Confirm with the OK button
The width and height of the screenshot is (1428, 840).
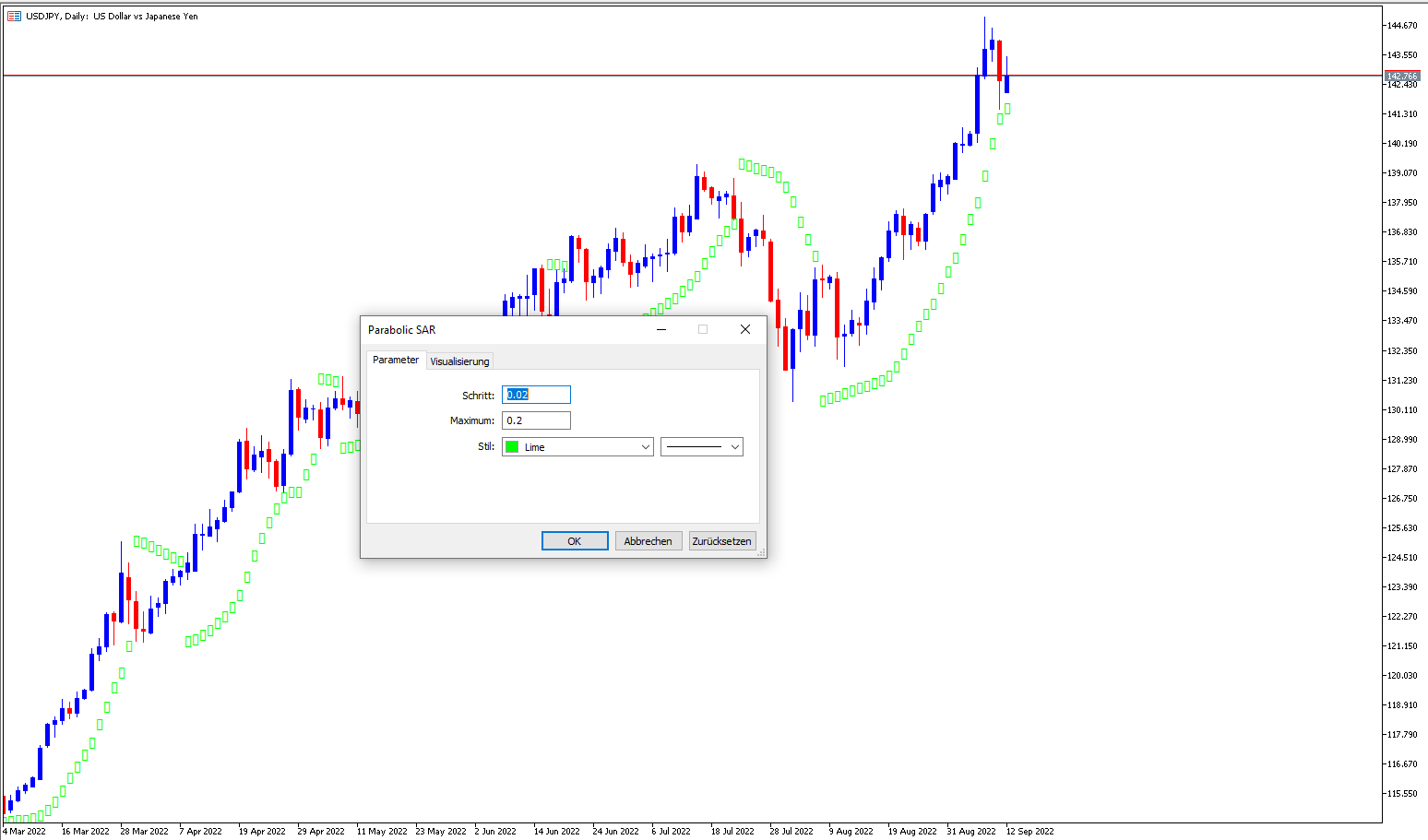[x=575, y=541]
